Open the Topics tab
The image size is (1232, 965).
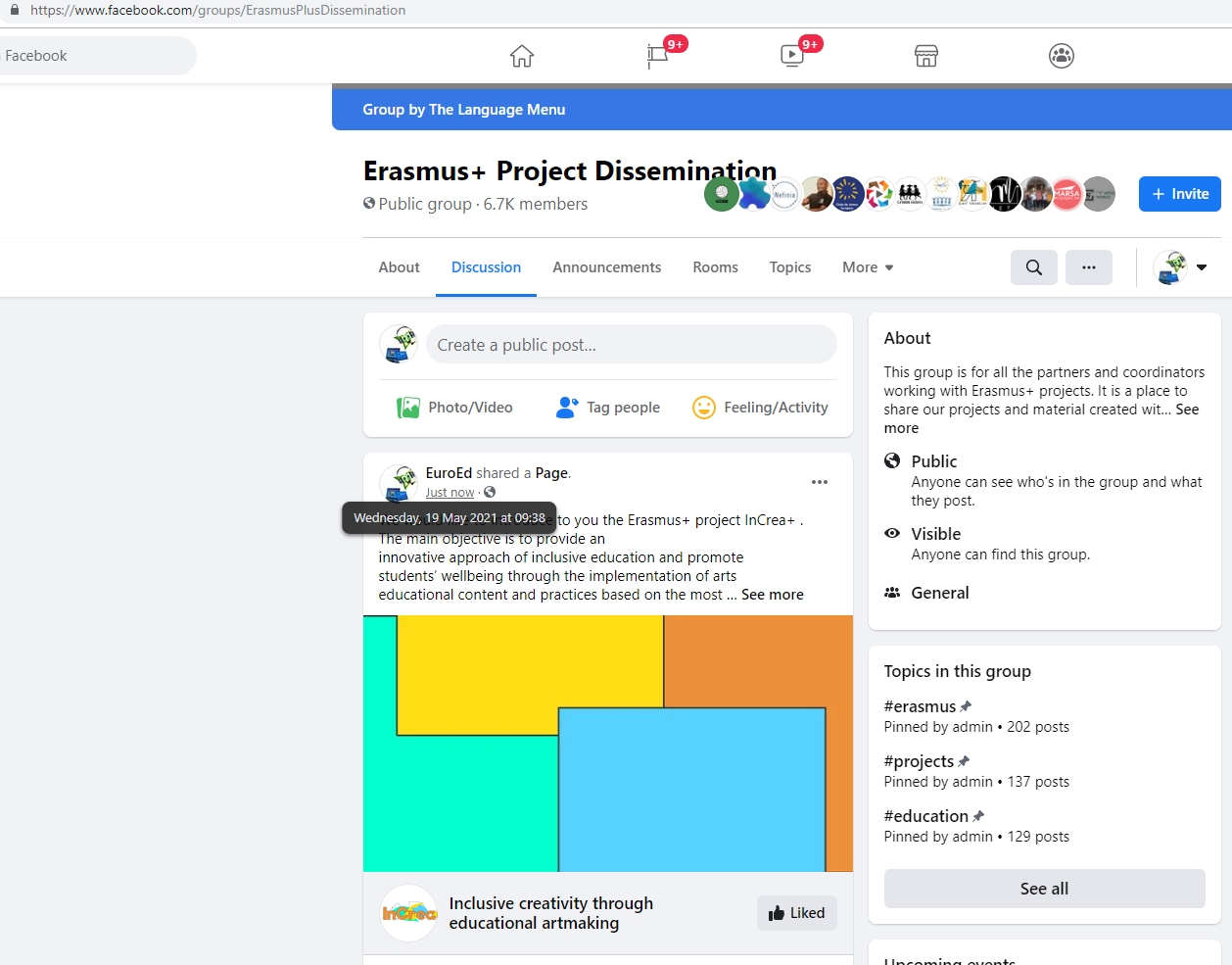(790, 267)
